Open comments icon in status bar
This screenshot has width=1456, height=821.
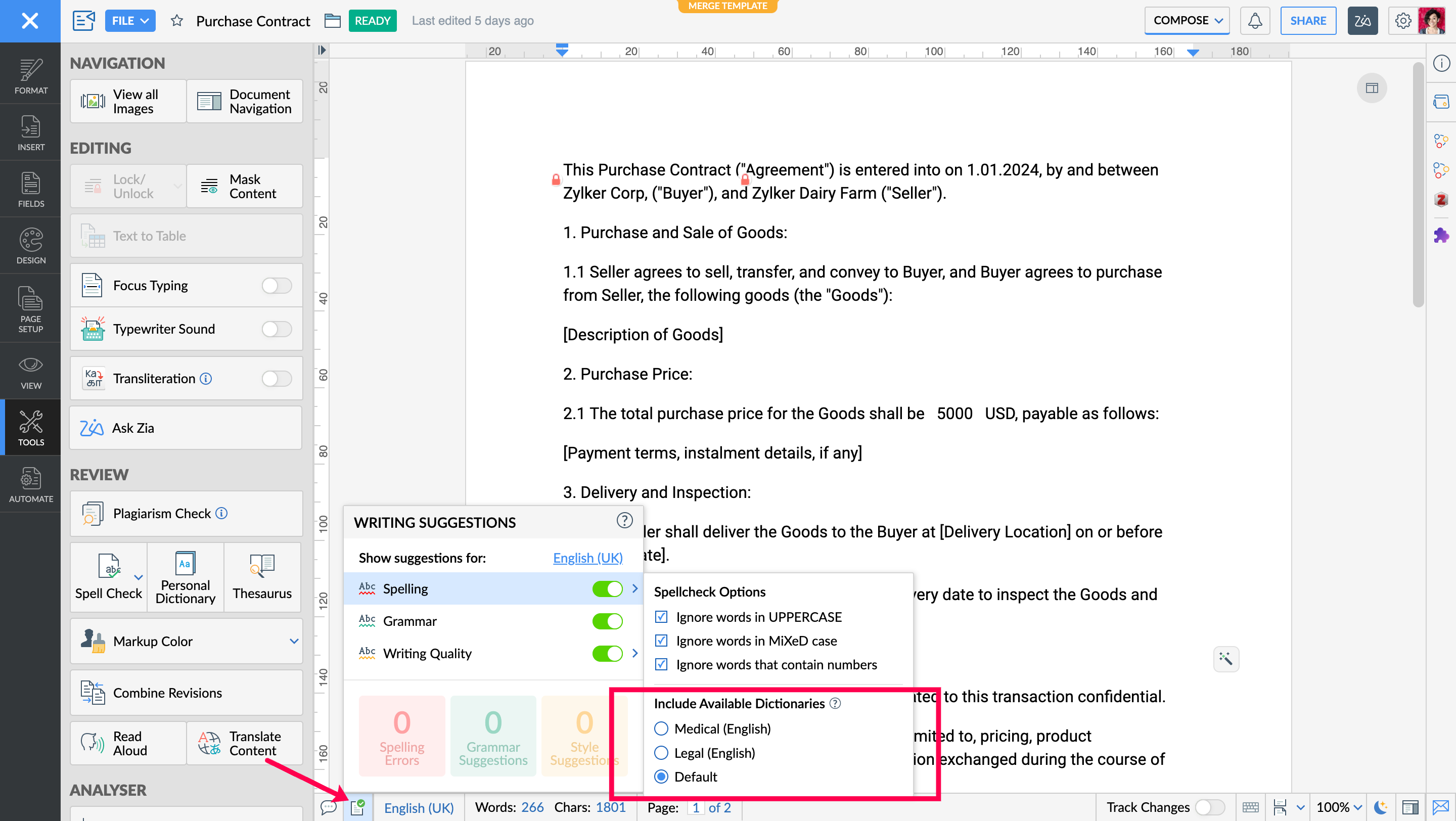(329, 807)
